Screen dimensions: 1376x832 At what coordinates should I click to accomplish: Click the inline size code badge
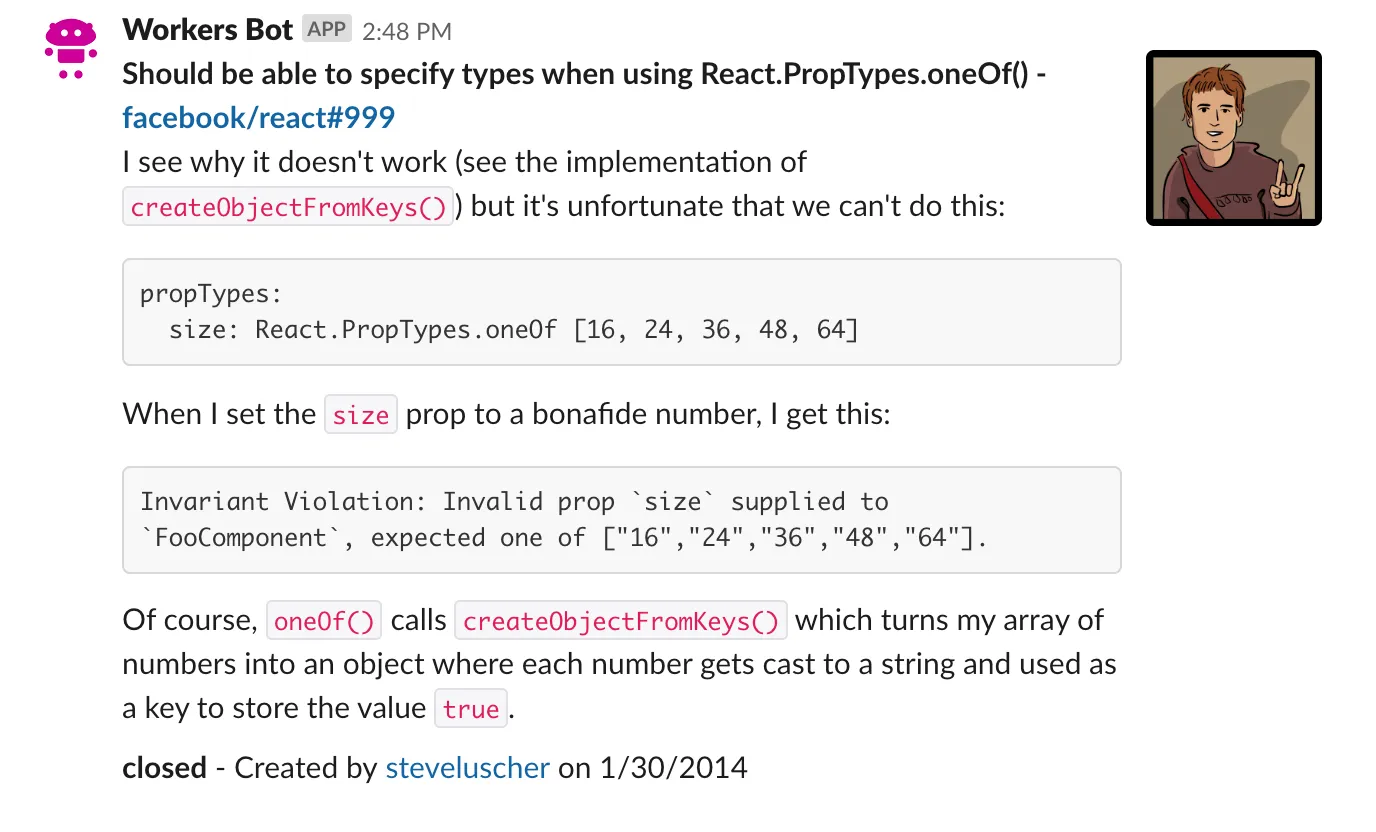(361, 415)
